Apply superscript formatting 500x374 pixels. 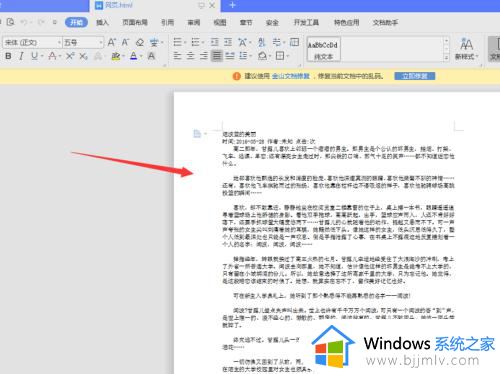pyautogui.click(x=70, y=56)
